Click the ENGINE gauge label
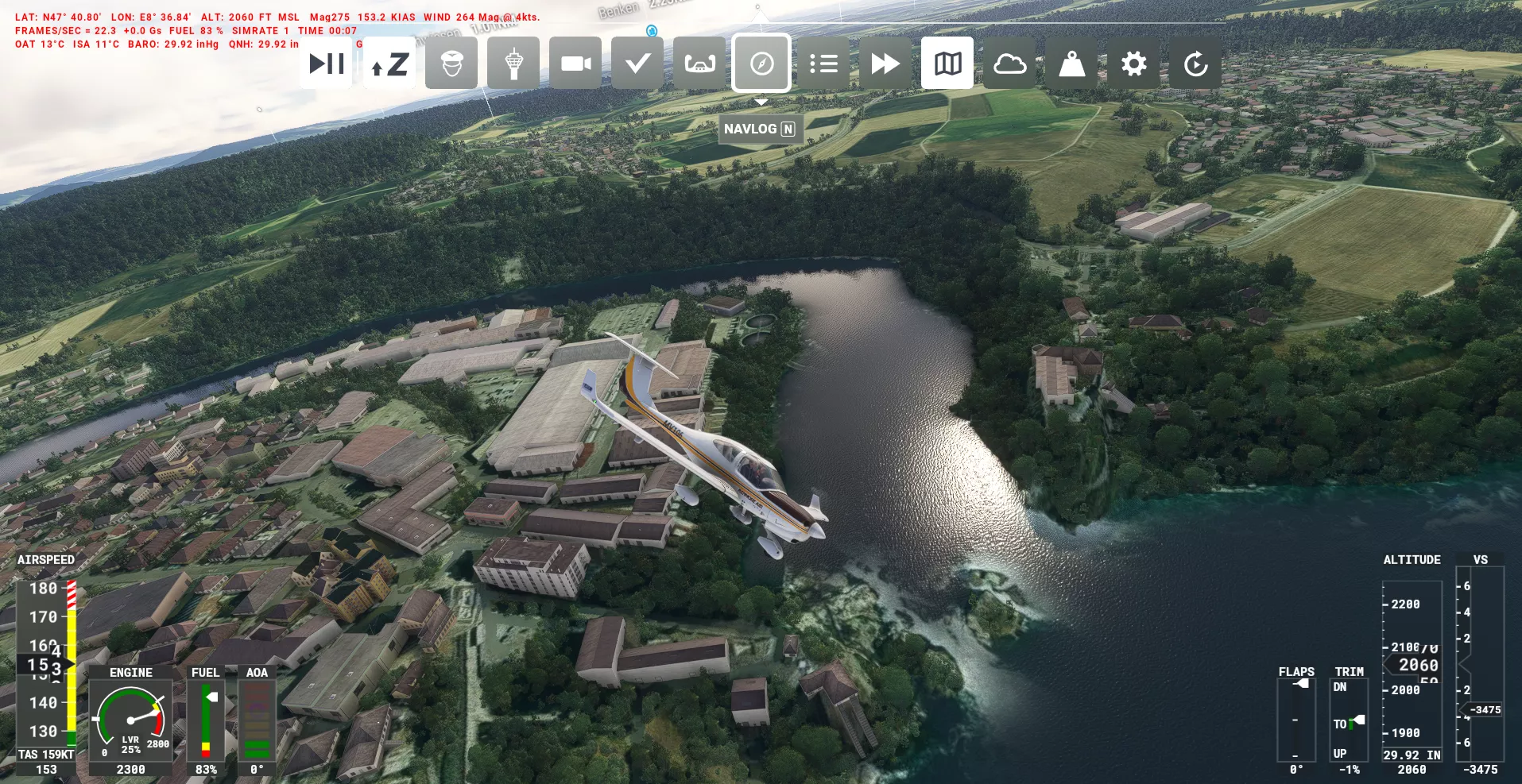 pyautogui.click(x=130, y=673)
